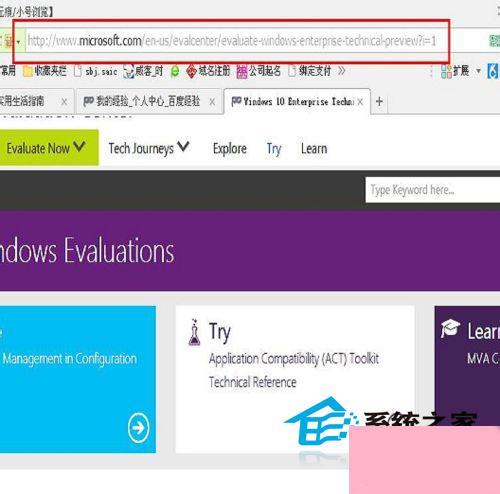Image resolution: width=500 pixels, height=494 pixels.
Task: Open the 公司起名 bookmark
Action: pos(259,71)
